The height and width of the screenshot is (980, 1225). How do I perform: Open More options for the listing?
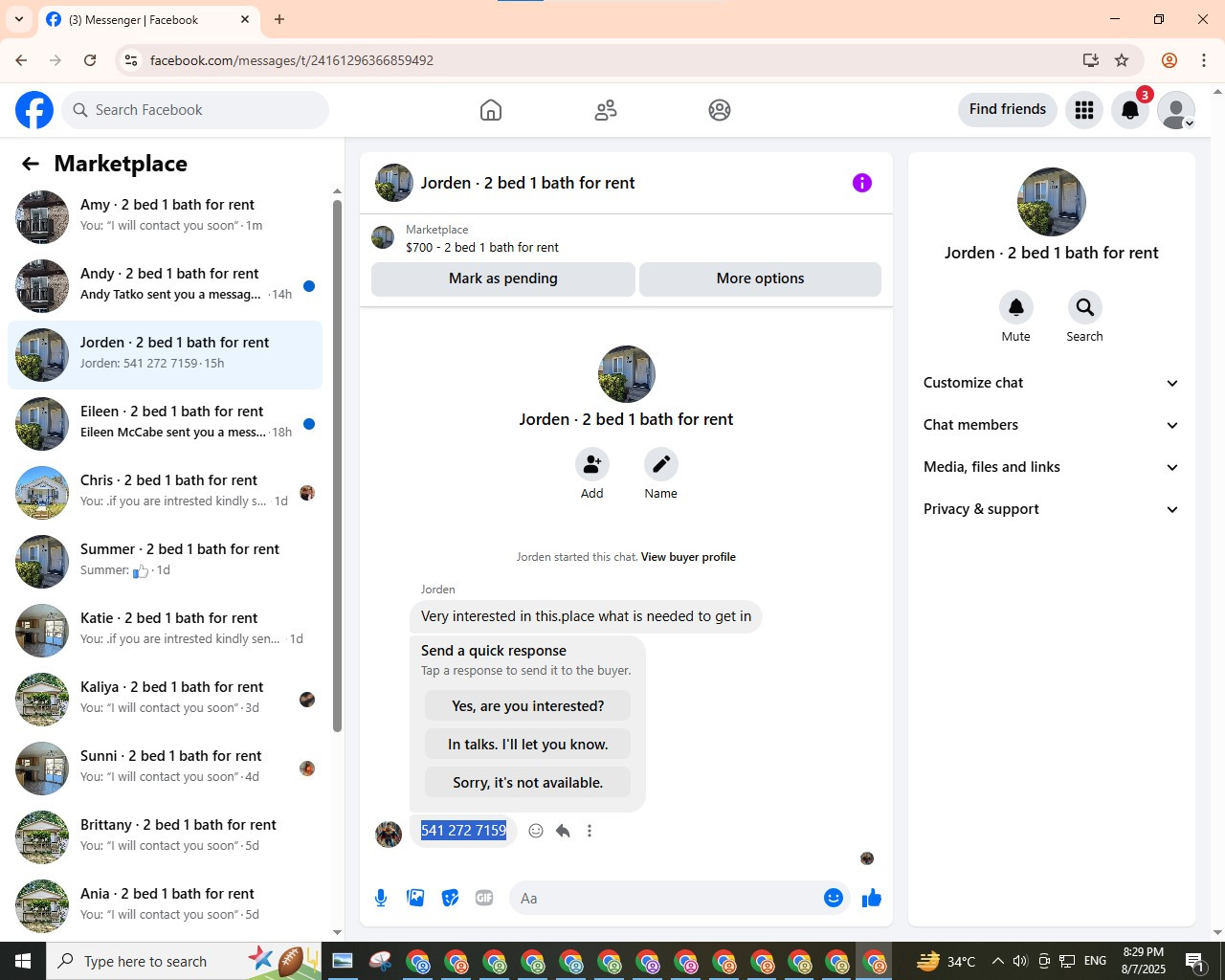tap(760, 278)
